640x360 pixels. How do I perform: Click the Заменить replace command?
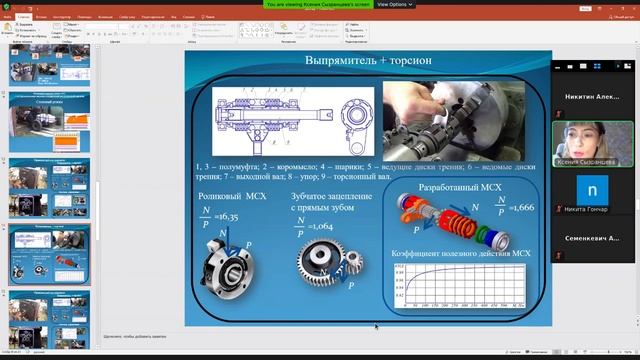[x=356, y=30]
